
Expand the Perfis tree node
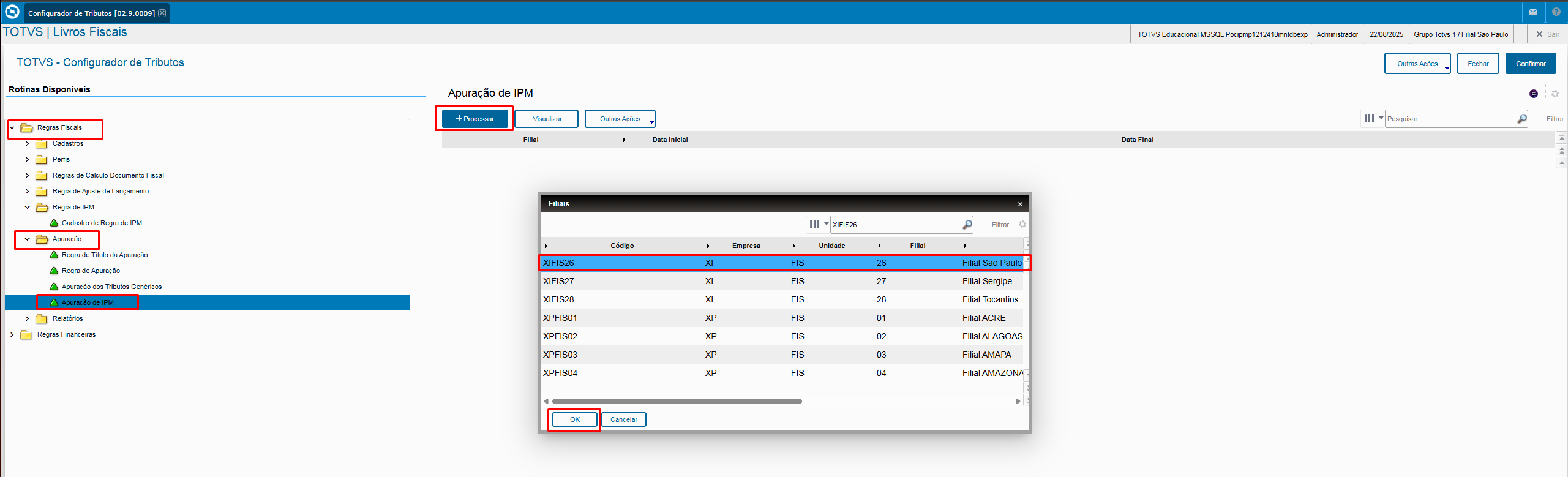(27, 160)
